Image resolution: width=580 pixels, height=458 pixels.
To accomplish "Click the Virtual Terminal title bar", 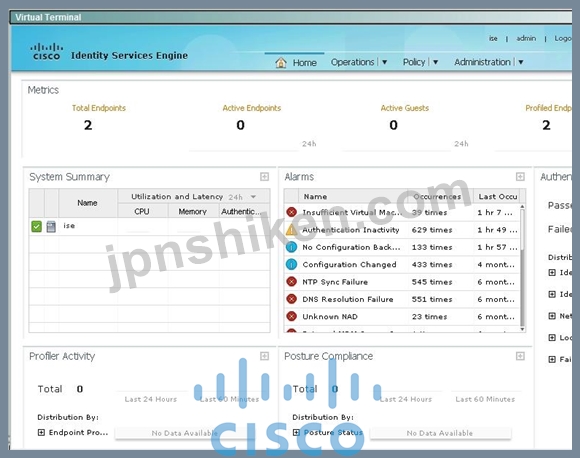I will (x=291, y=17).
